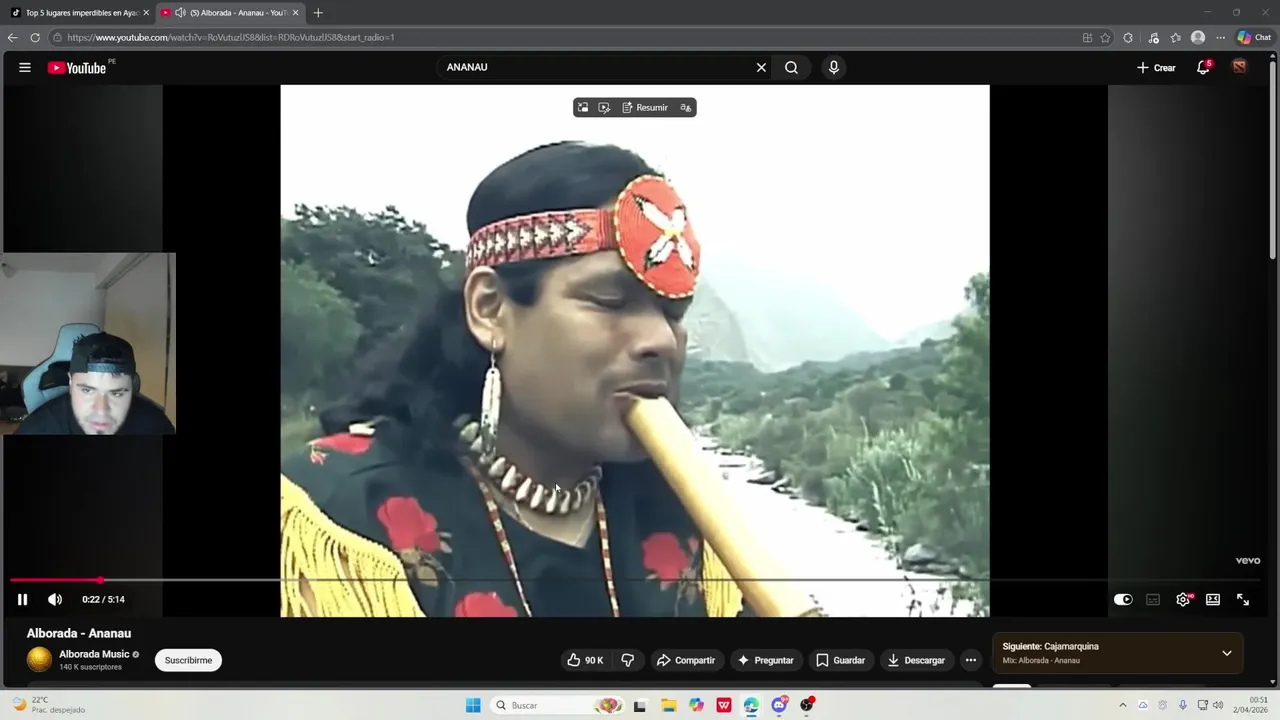1280x720 pixels.
Task: Open the Alborada Music channel avatar
Action: point(39,659)
